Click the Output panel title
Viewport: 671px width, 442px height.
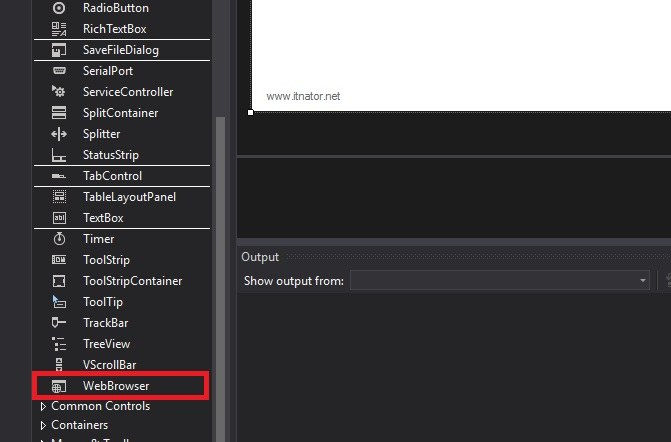260,257
